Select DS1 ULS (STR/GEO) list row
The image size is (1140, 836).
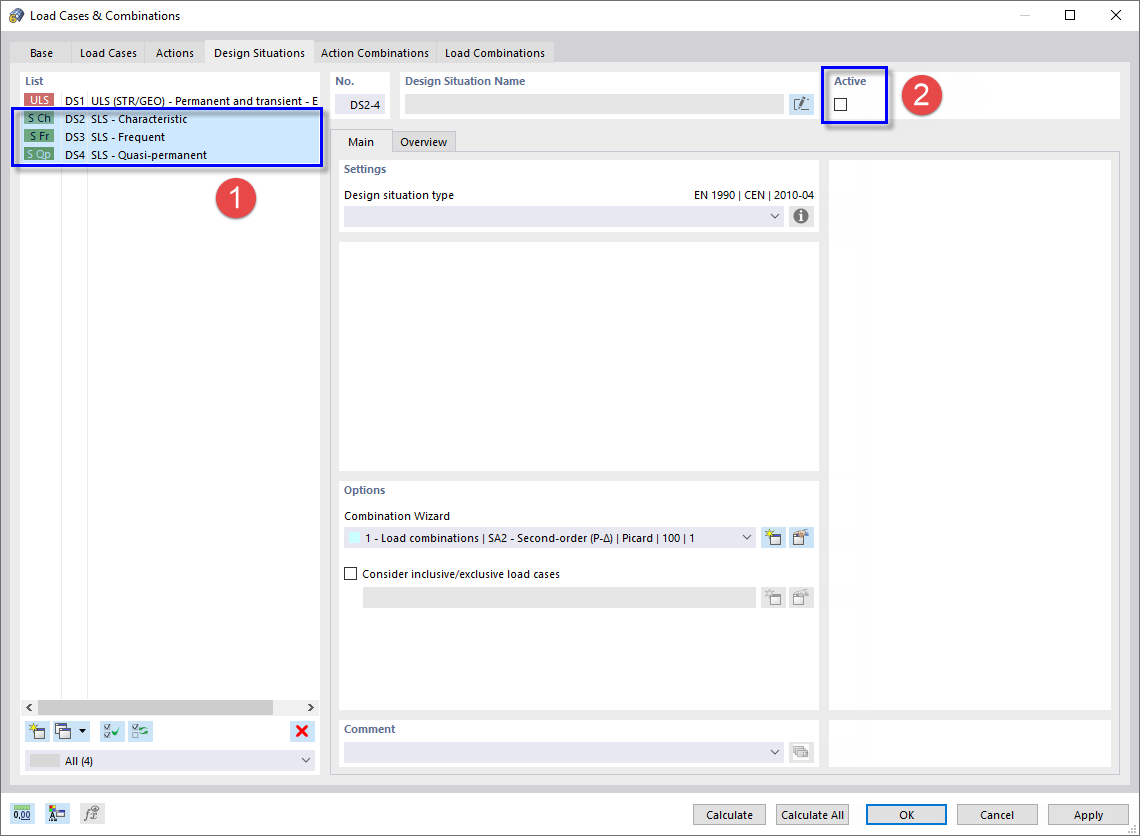pyautogui.click(x=171, y=101)
